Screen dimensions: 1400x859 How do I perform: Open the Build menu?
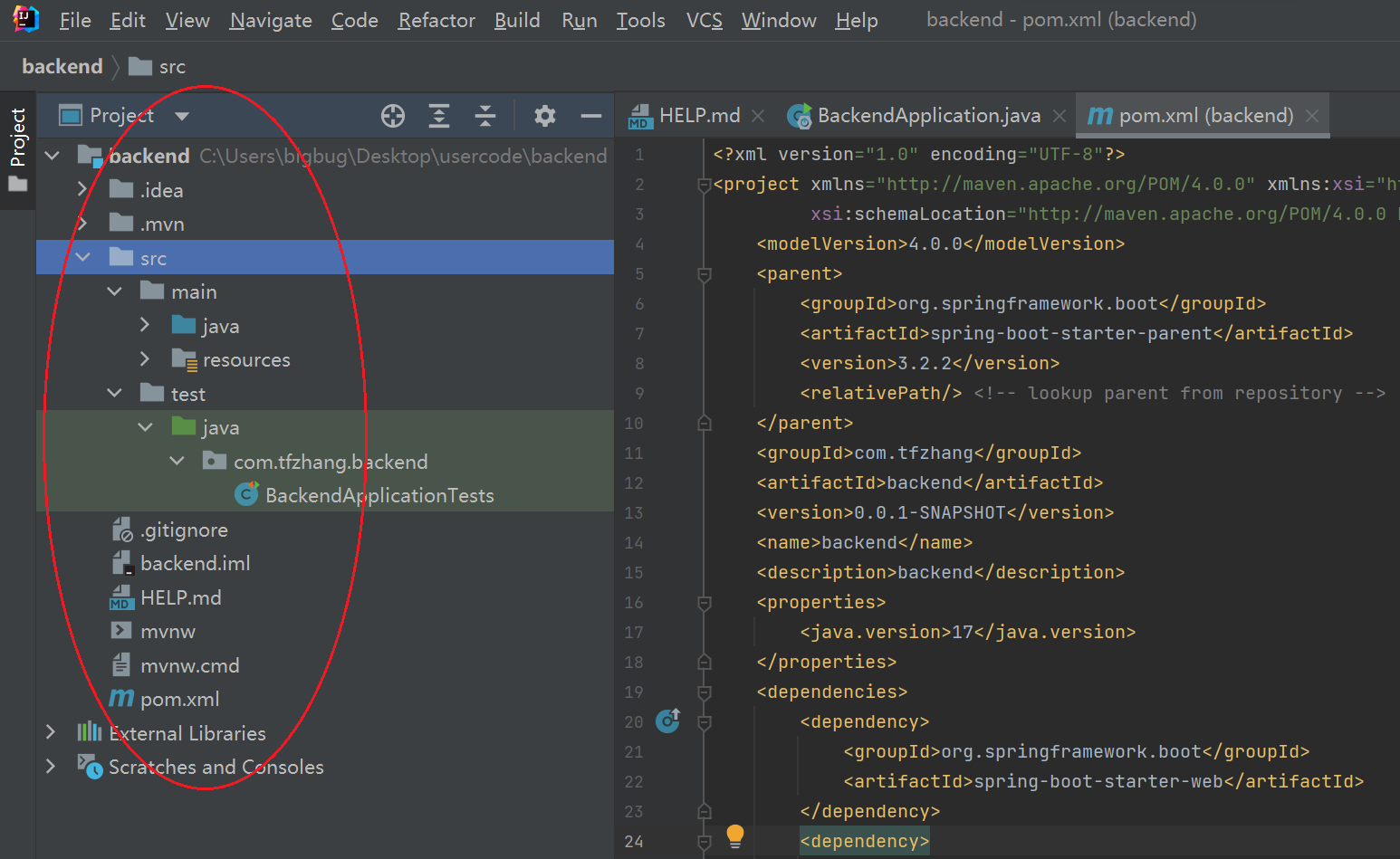click(517, 20)
